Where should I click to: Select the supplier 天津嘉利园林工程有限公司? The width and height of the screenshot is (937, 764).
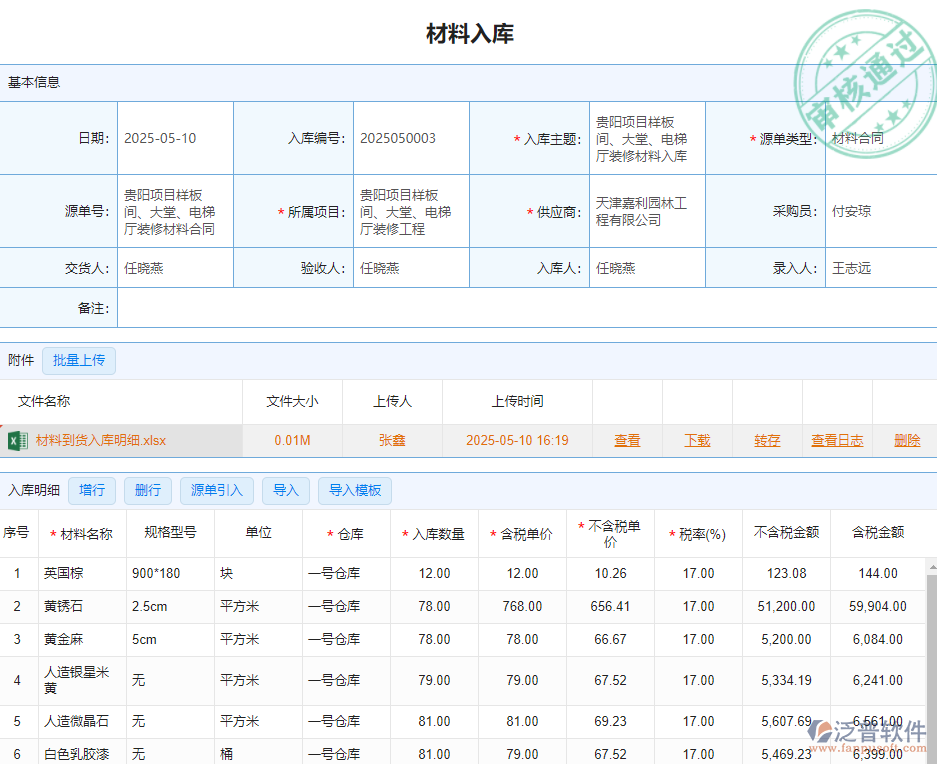point(647,211)
